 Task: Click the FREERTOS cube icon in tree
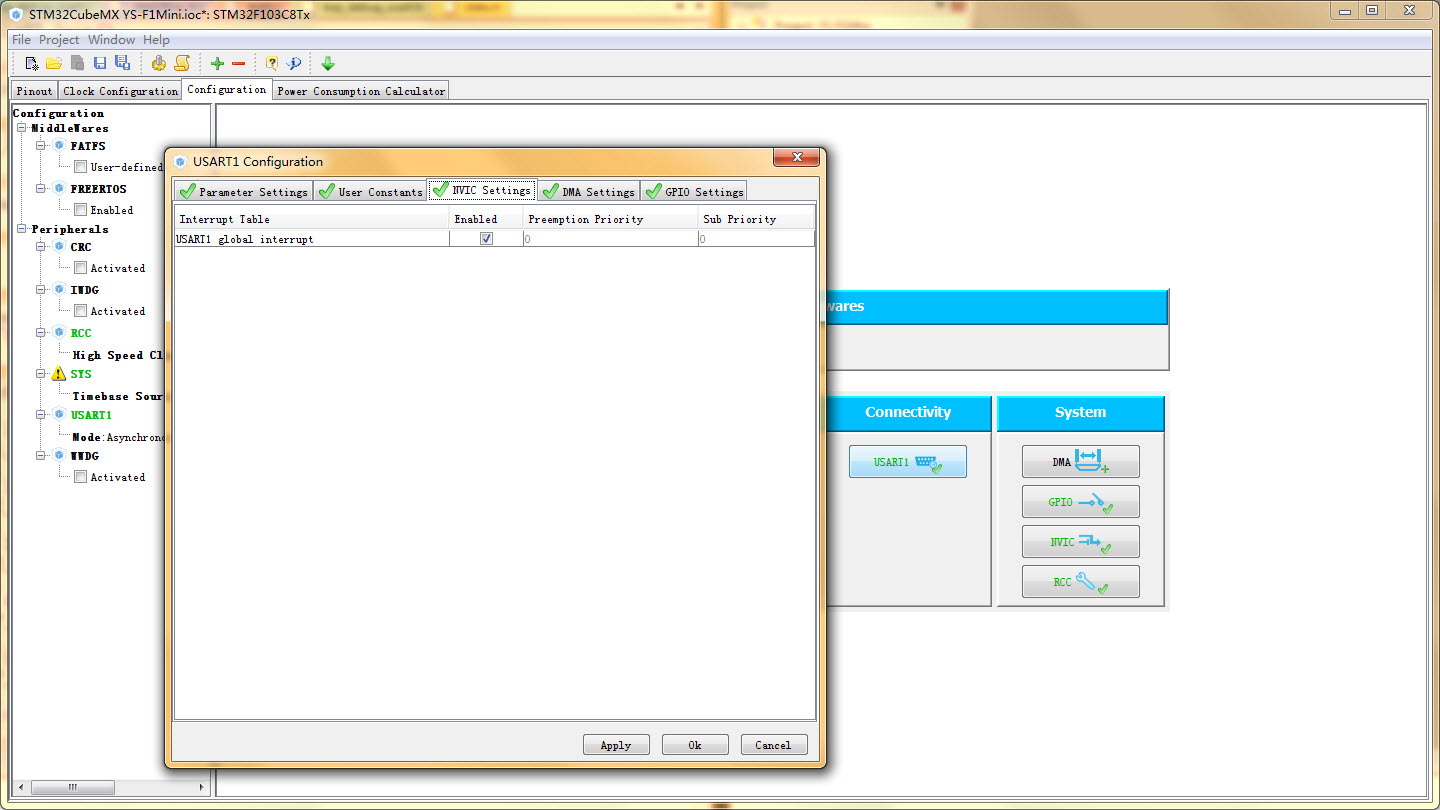coord(59,188)
